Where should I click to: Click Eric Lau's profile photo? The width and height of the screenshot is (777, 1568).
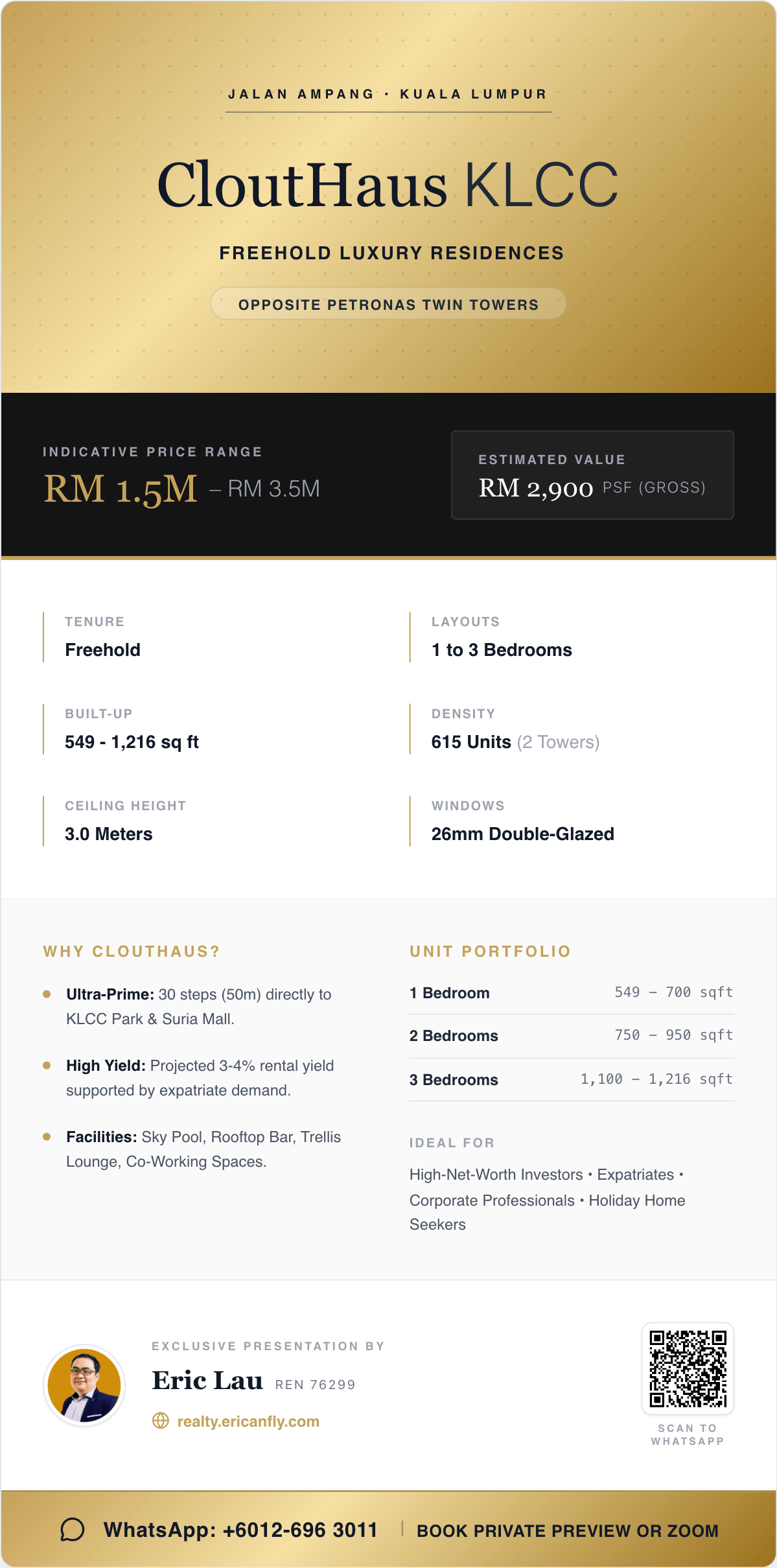click(84, 1385)
